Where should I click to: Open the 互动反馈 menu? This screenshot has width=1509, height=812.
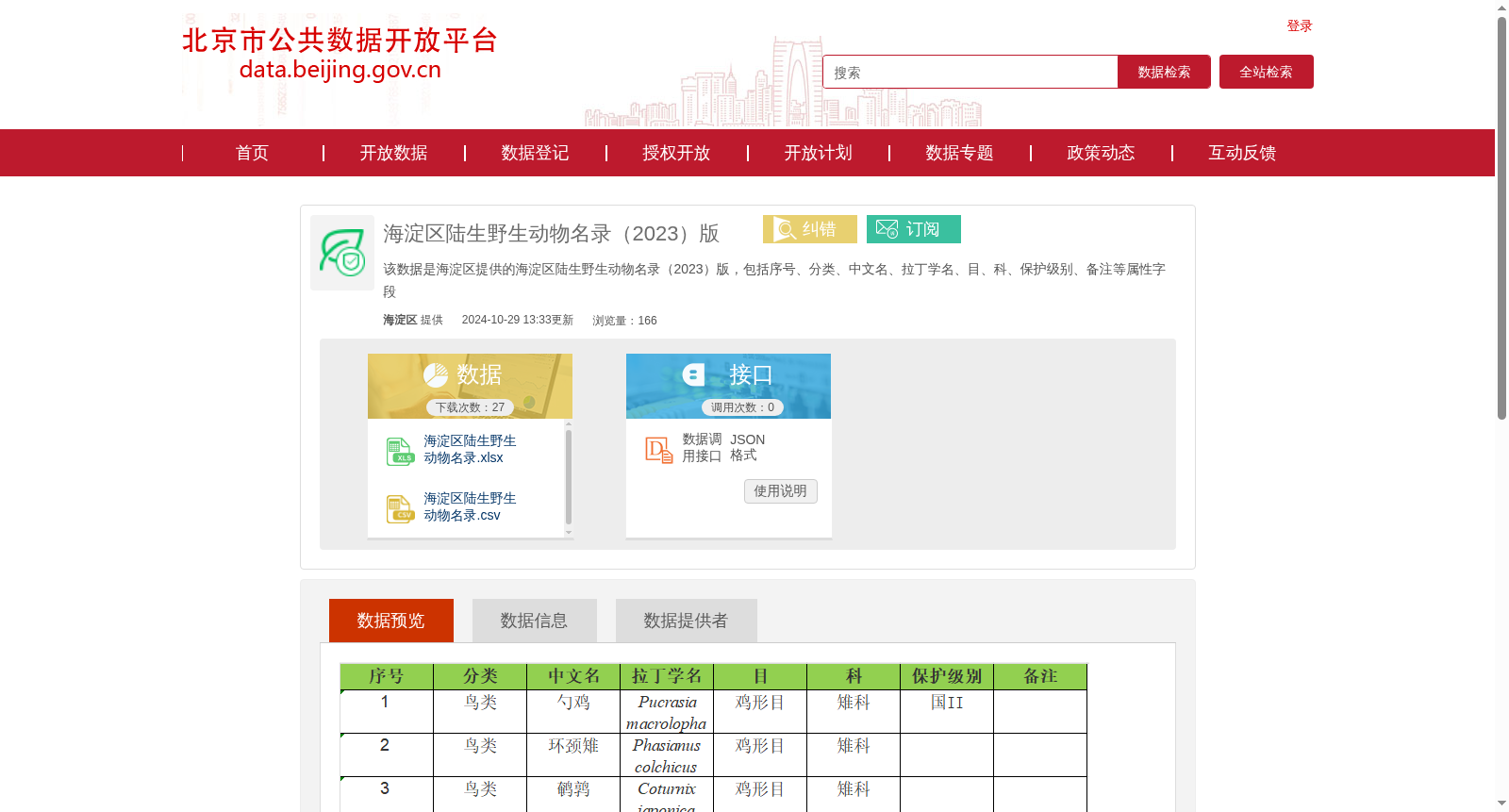(x=1242, y=153)
